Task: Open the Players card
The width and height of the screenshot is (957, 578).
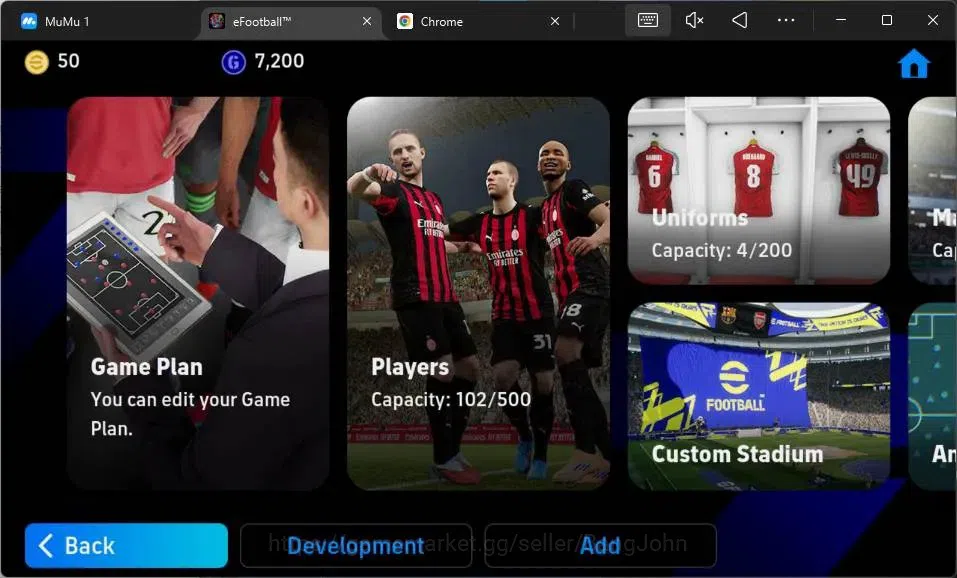Action: coord(478,293)
